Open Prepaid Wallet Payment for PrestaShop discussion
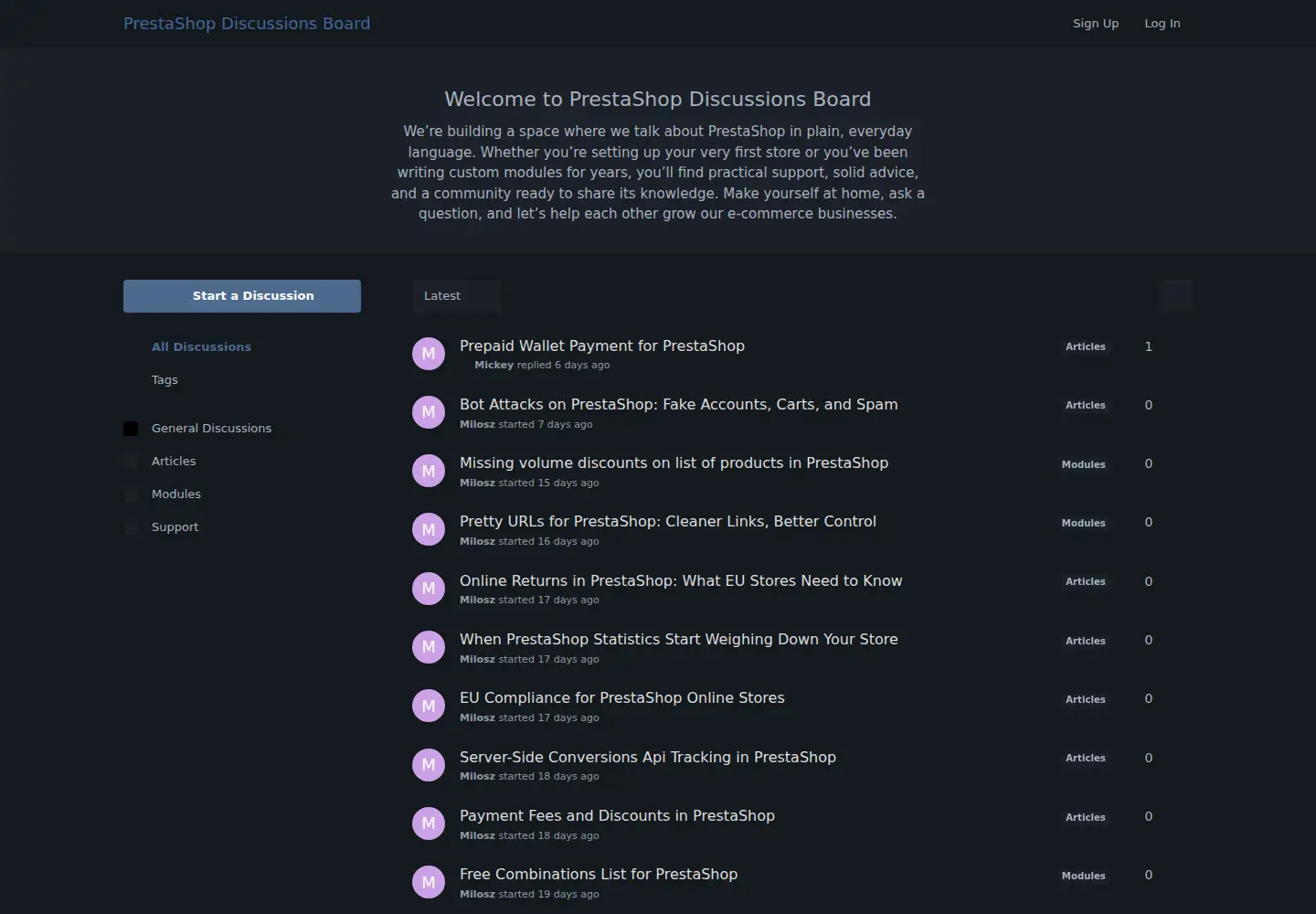This screenshot has height=914, width=1316. click(602, 345)
